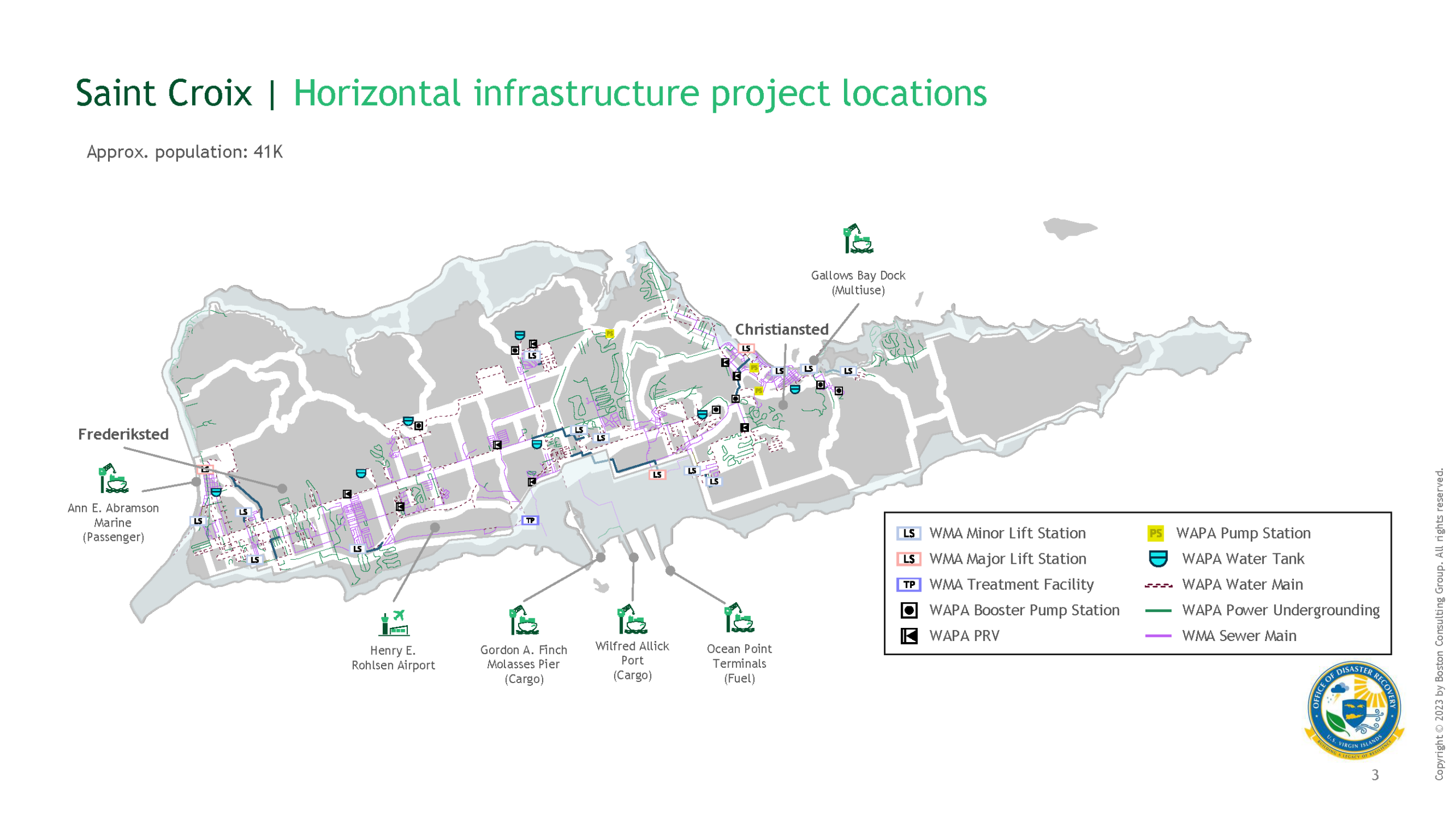Select the Wilfred Allick Port icon

click(x=632, y=619)
